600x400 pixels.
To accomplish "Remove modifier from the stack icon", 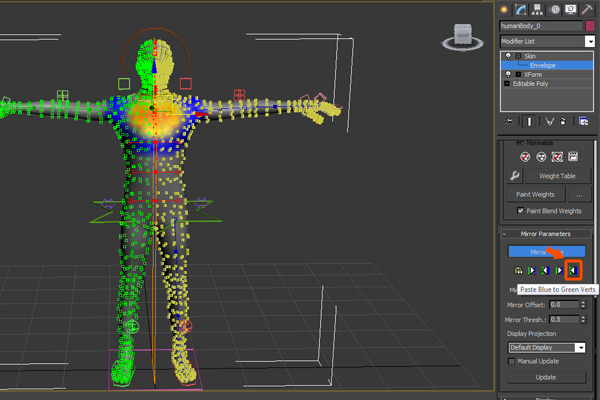I will (x=563, y=122).
